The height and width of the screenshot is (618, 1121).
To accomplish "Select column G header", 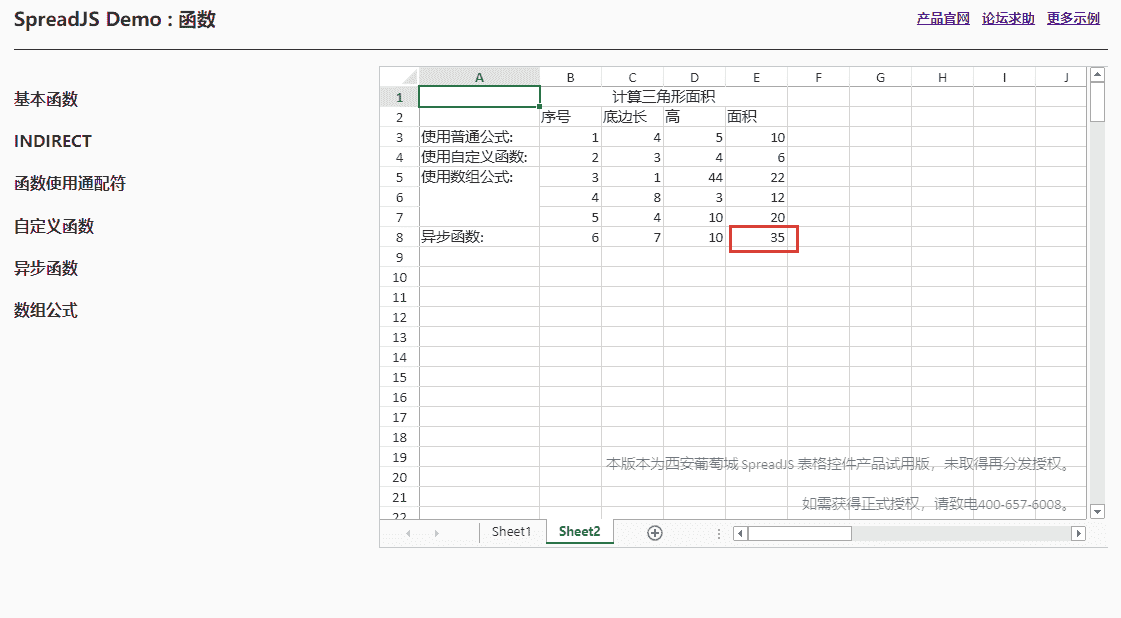I will [880, 77].
